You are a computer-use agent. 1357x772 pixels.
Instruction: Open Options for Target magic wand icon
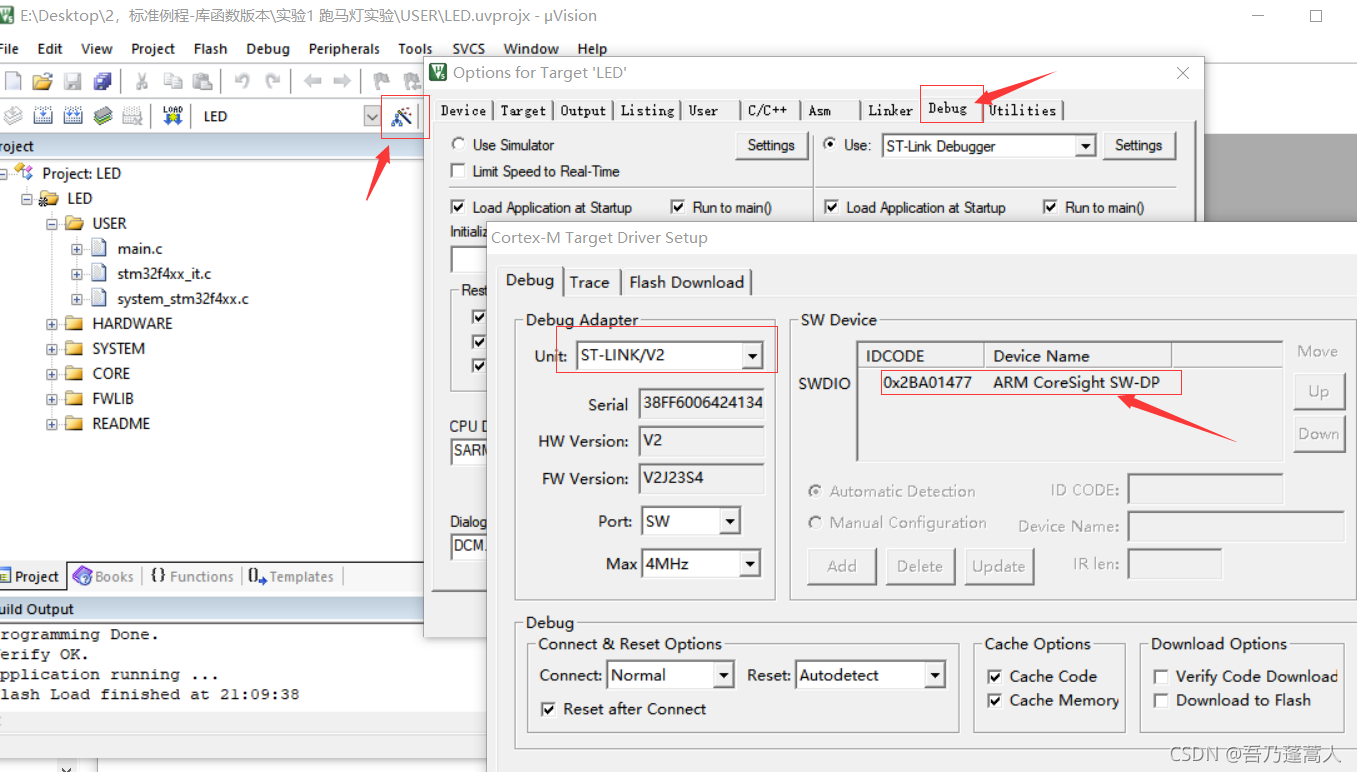[402, 117]
